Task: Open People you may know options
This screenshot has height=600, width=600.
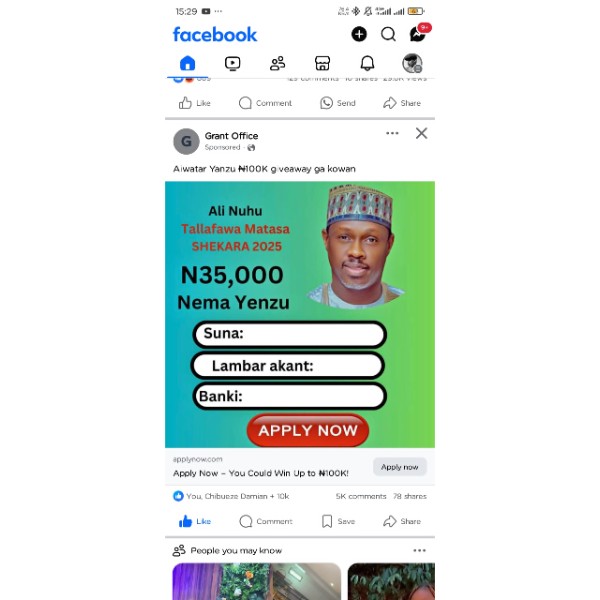Action: click(419, 550)
